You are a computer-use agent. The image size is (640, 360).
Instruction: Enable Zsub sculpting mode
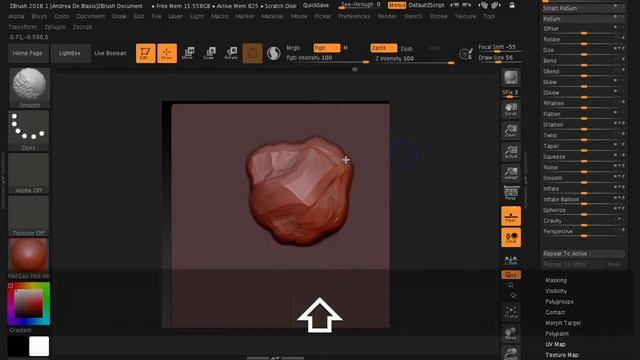coord(407,49)
